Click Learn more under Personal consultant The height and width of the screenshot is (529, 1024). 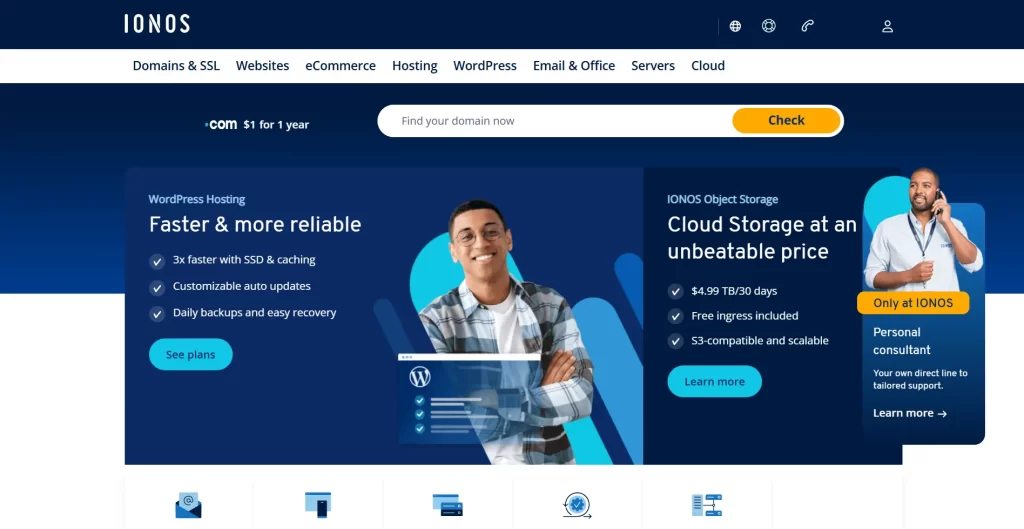coord(910,413)
